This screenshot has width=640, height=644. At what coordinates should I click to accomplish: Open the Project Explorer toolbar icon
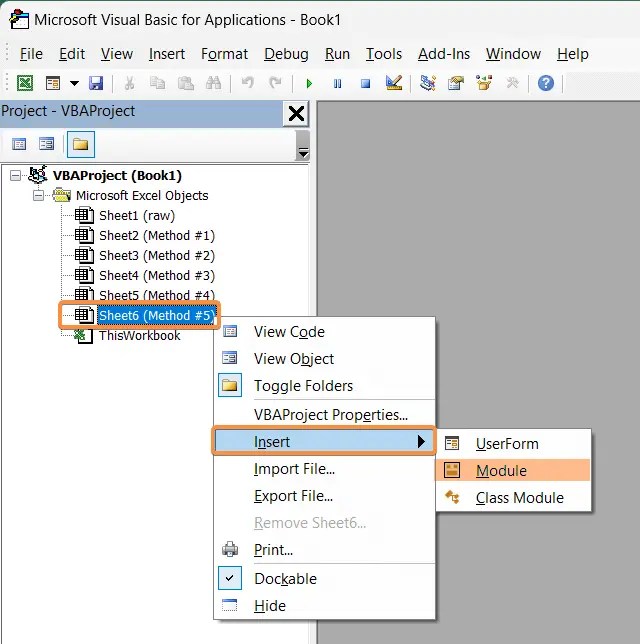click(428, 83)
